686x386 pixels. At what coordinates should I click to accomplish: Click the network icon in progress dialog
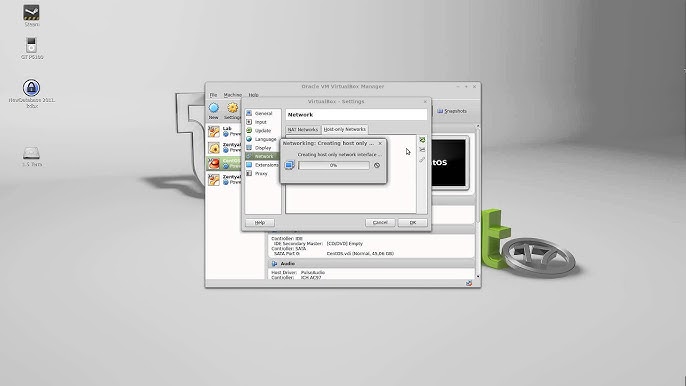(289, 165)
